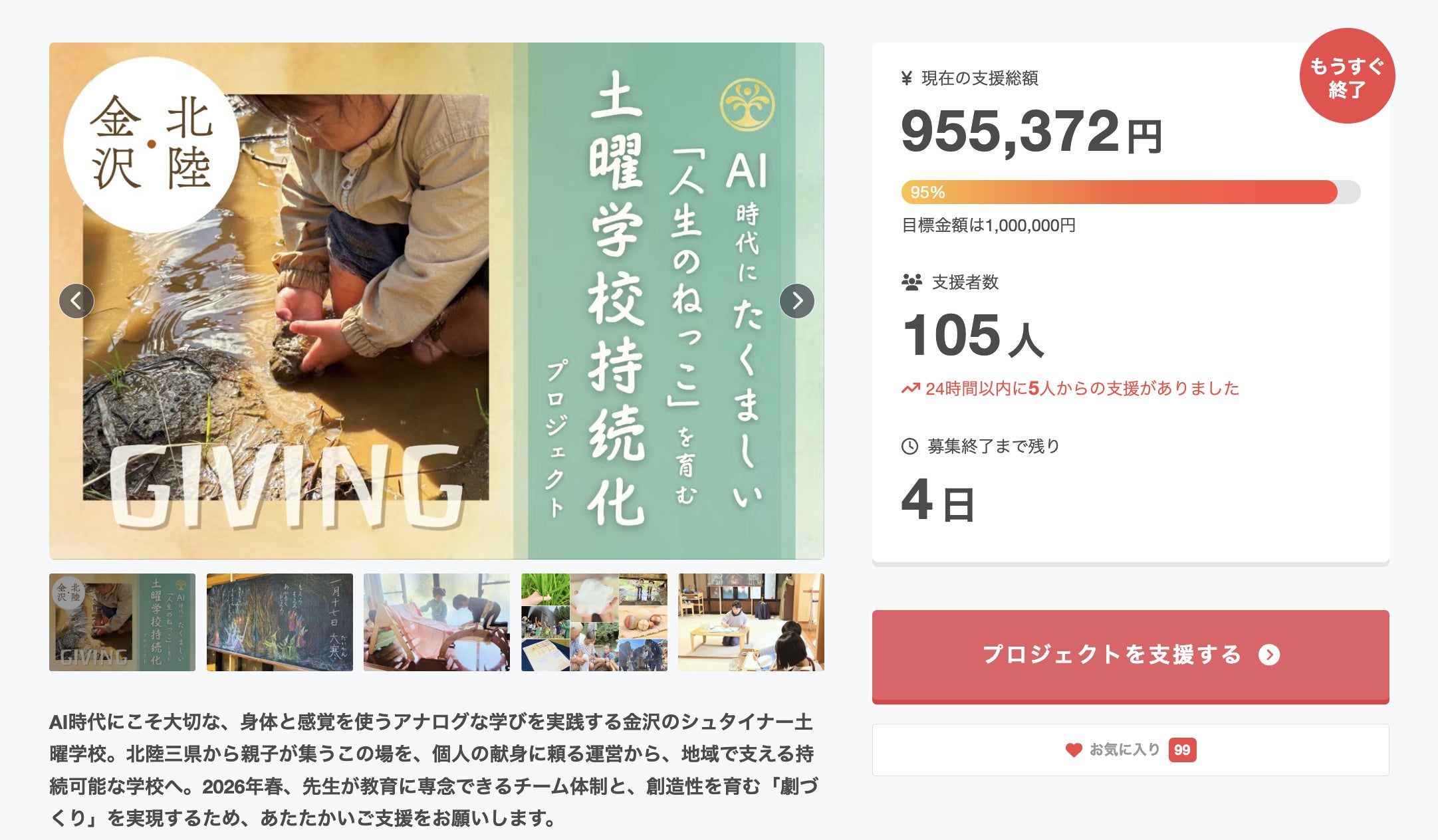This screenshot has width=1438, height=840.
Task: Click the golden tree emblem on banner
Action: click(x=747, y=105)
